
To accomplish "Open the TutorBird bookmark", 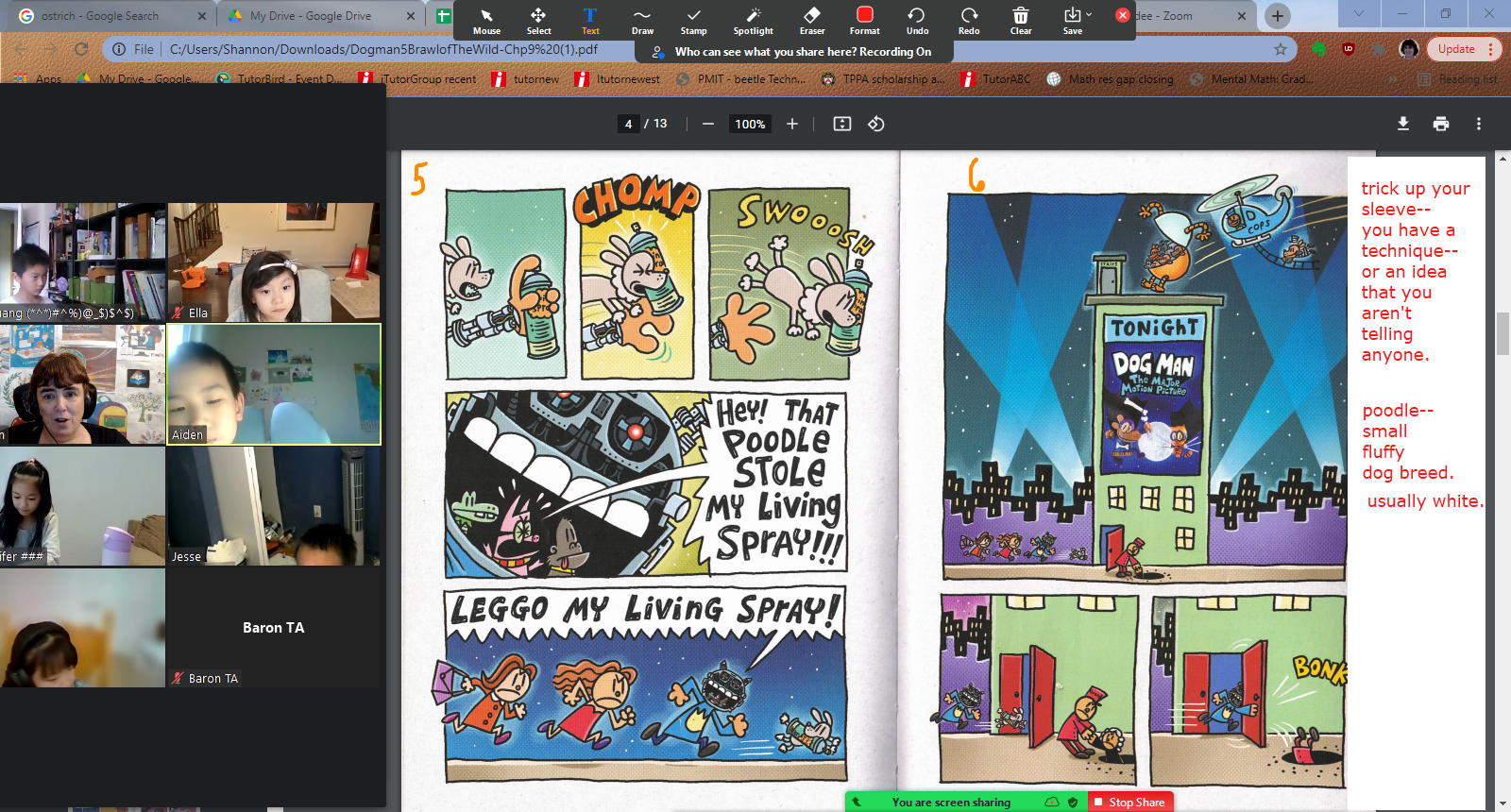I will click(280, 79).
